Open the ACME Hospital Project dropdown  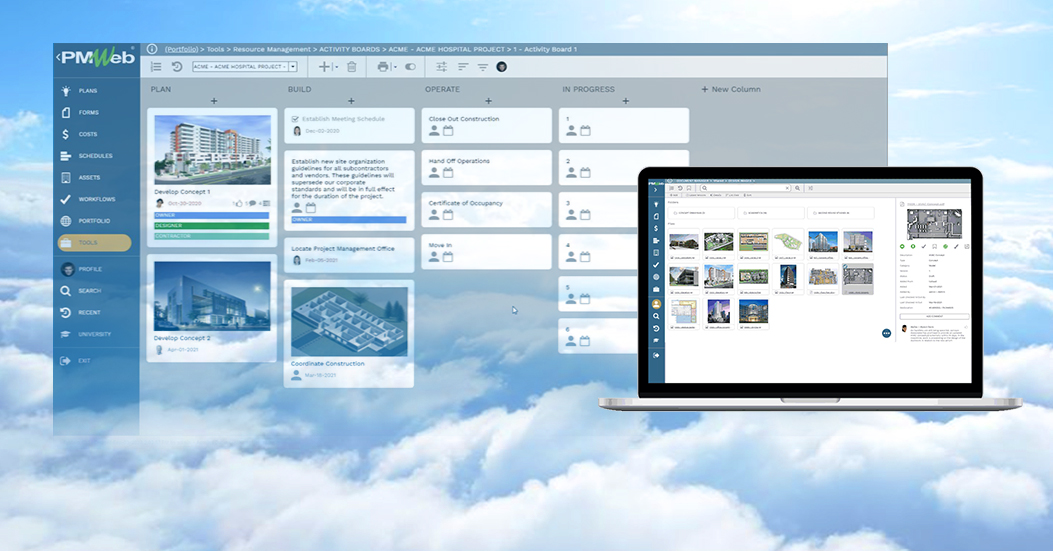293,67
